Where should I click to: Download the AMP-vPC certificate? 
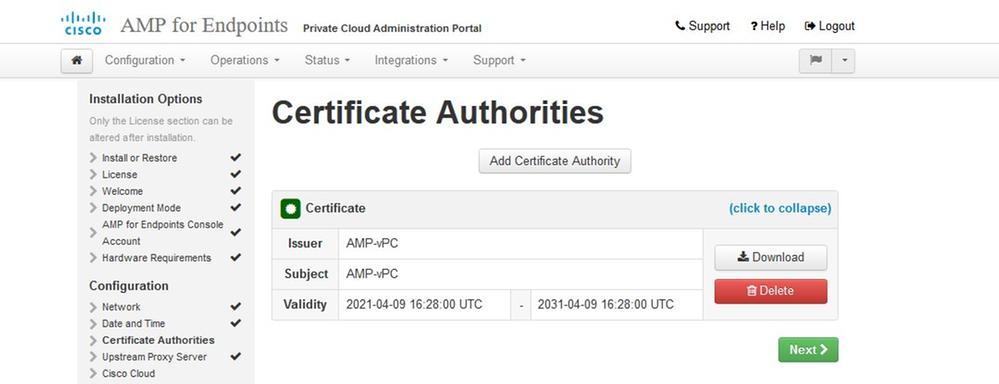(771, 257)
